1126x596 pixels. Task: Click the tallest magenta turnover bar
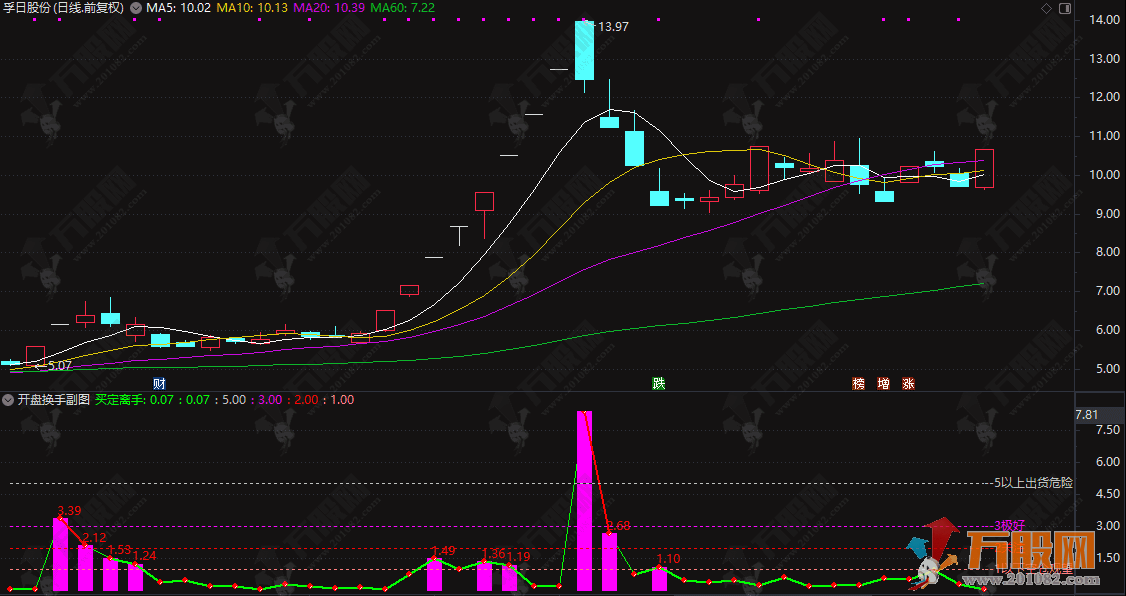click(584, 500)
